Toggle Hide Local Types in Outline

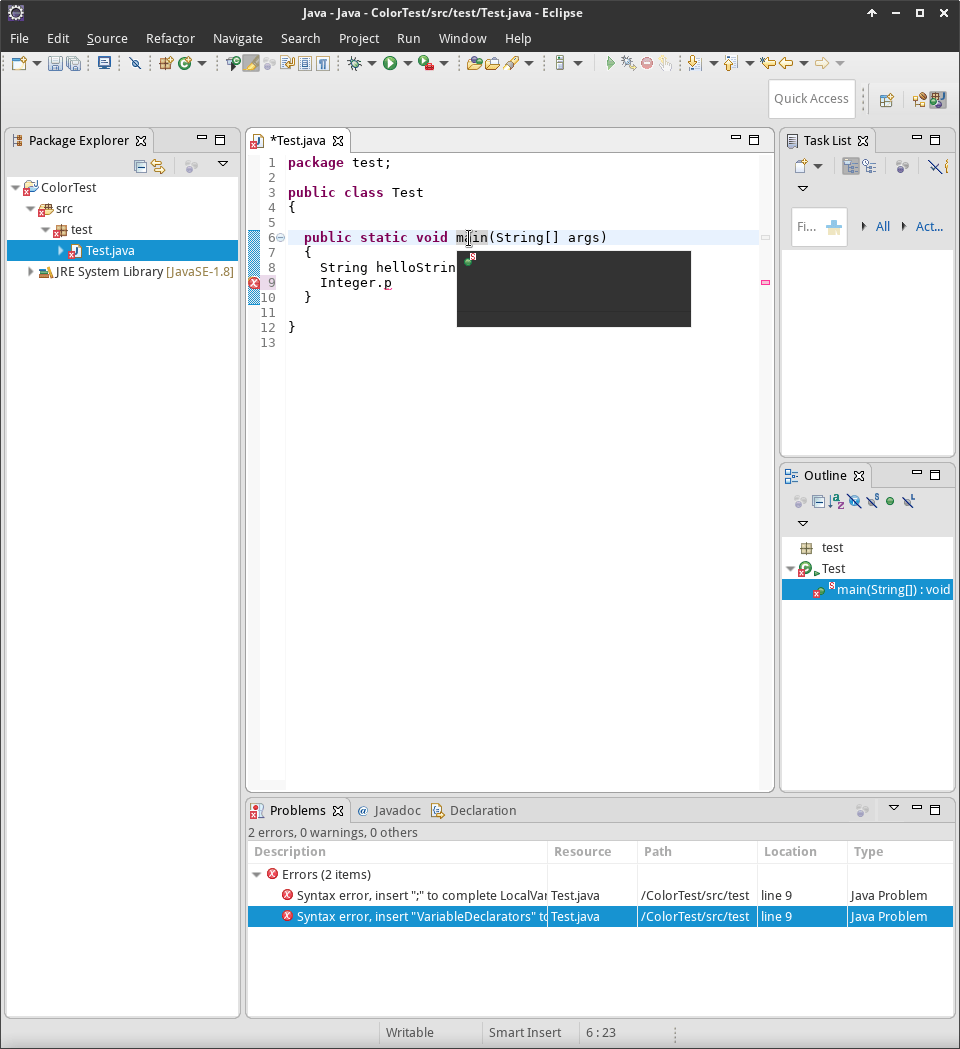pyautogui.click(x=908, y=502)
